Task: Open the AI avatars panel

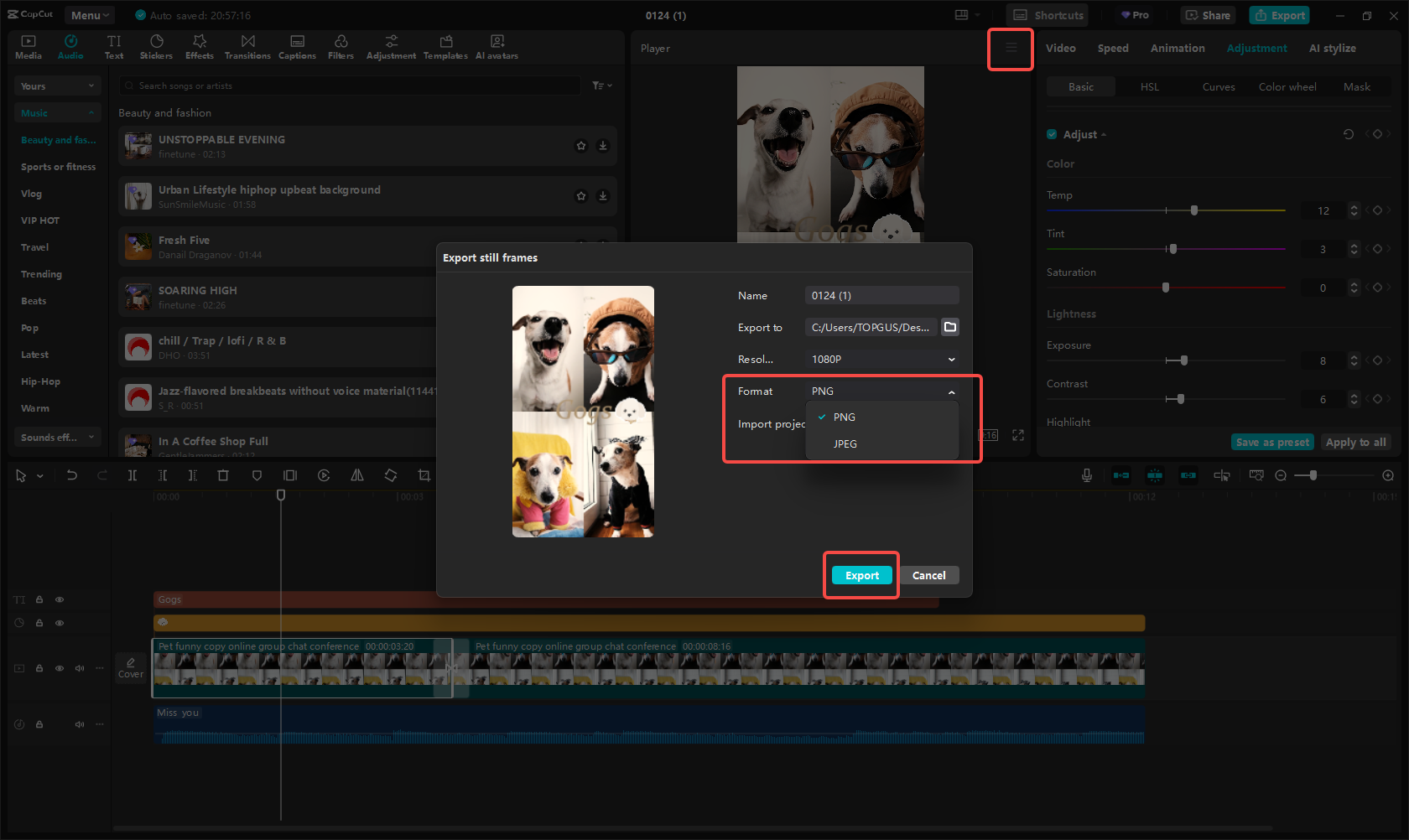Action: [x=497, y=47]
